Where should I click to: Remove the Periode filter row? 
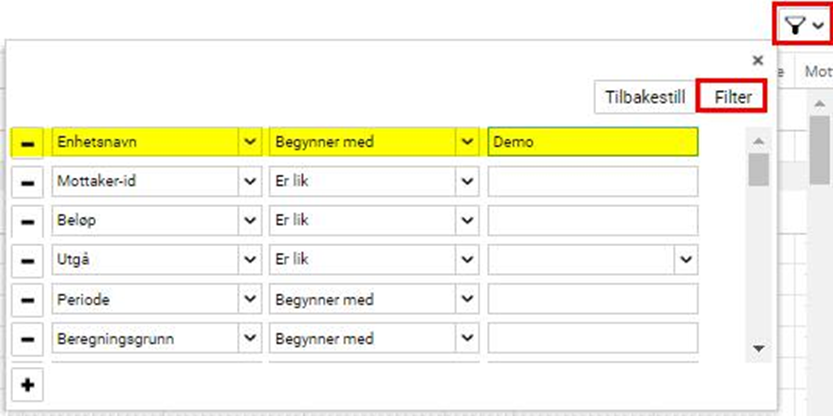click(27, 300)
